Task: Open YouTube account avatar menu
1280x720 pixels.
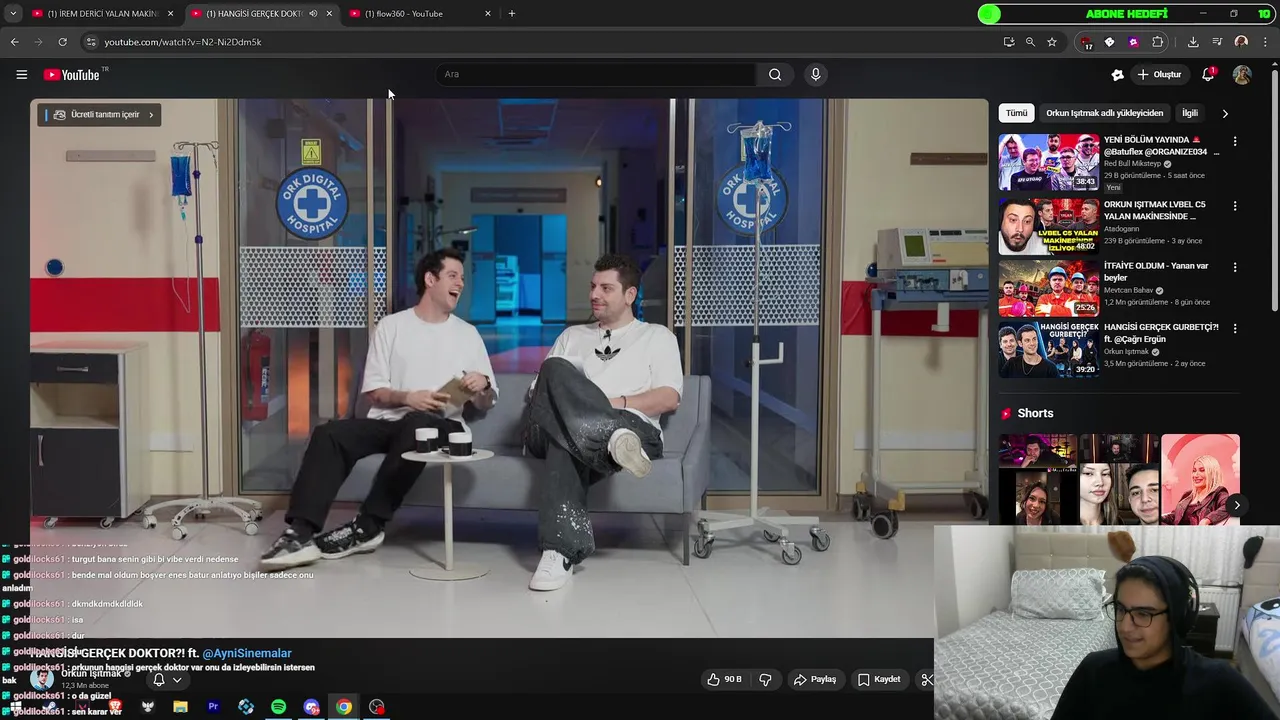Action: (1242, 75)
